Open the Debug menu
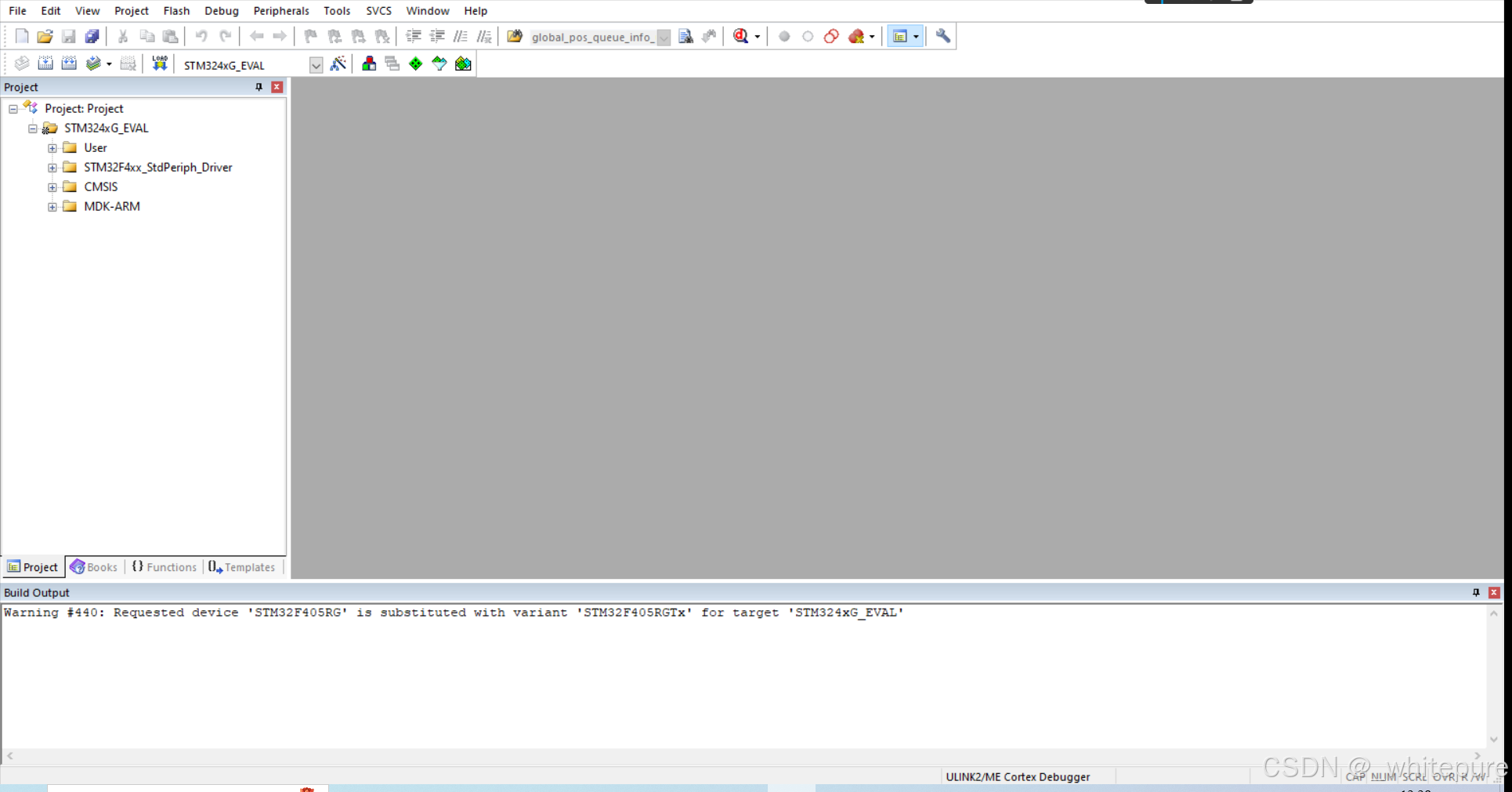 pos(222,11)
